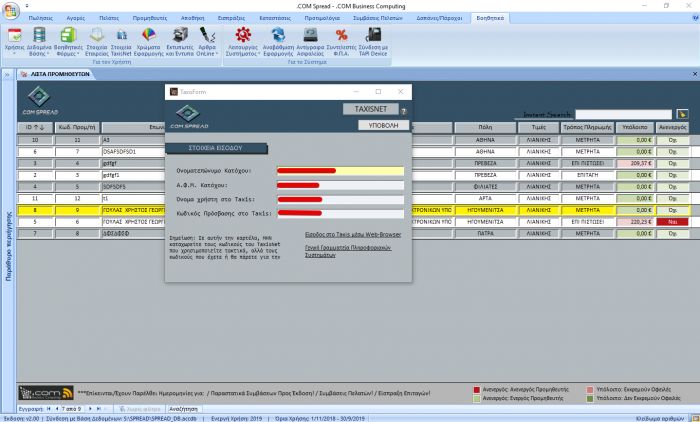Click the Instant Search box
Screen dimensions: 700x422
tap(623, 114)
